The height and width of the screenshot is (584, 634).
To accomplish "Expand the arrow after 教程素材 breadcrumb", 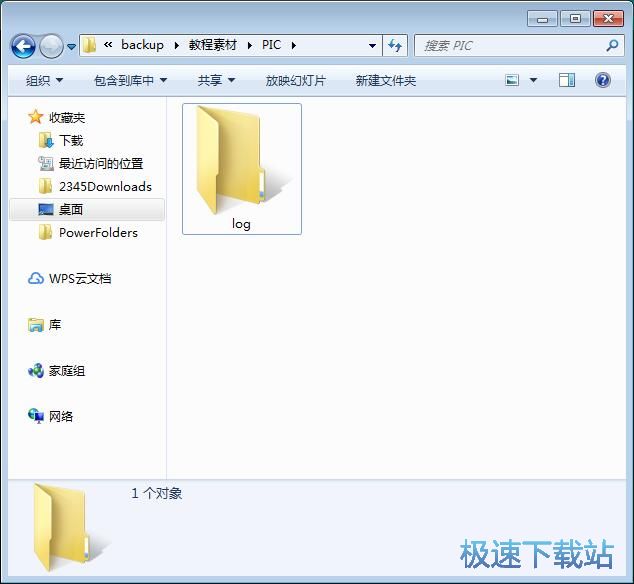I will point(249,45).
